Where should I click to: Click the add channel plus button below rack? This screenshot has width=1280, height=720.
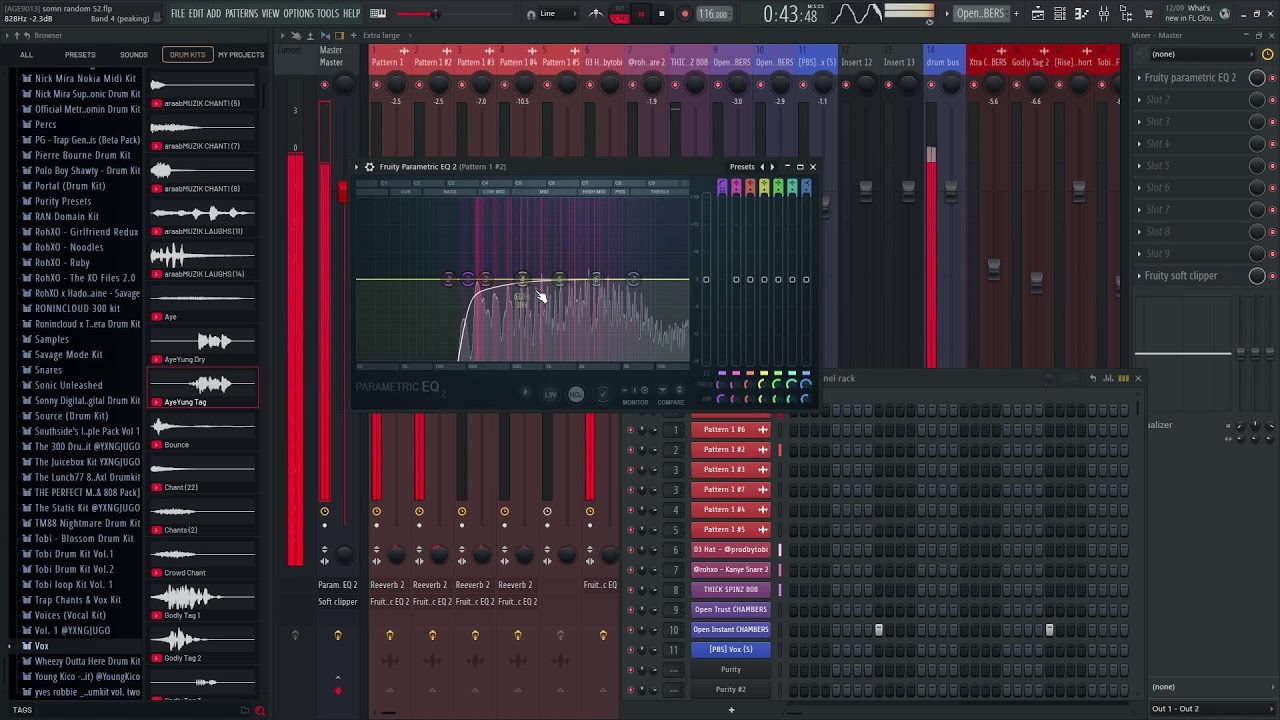(731, 710)
